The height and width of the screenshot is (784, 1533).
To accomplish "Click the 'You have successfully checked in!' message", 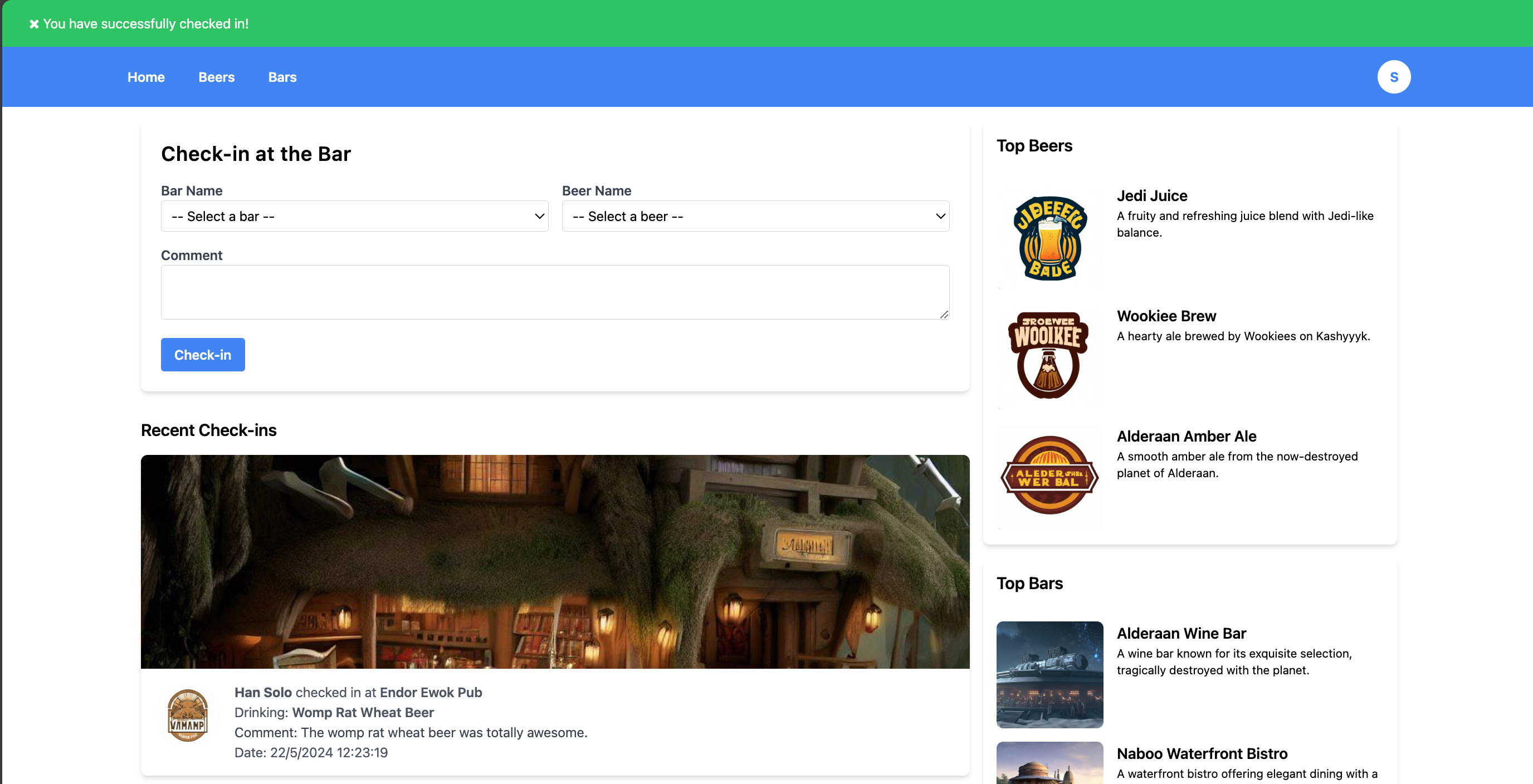I will tap(146, 24).
